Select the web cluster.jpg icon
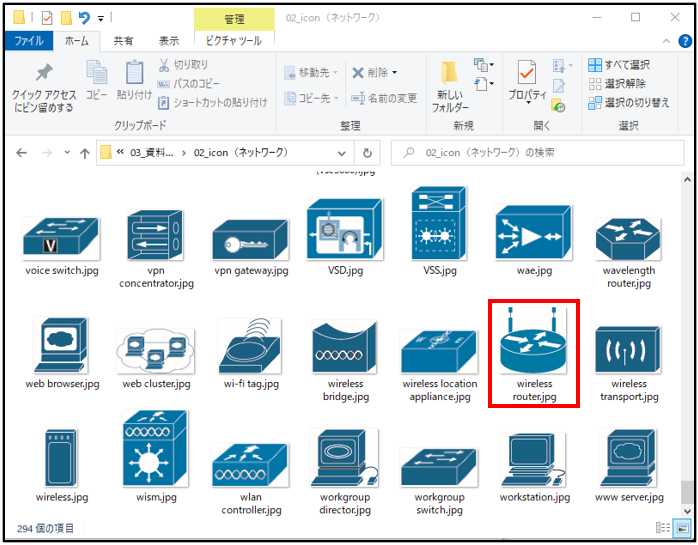The height and width of the screenshot is (545, 698). pyautogui.click(x=155, y=351)
